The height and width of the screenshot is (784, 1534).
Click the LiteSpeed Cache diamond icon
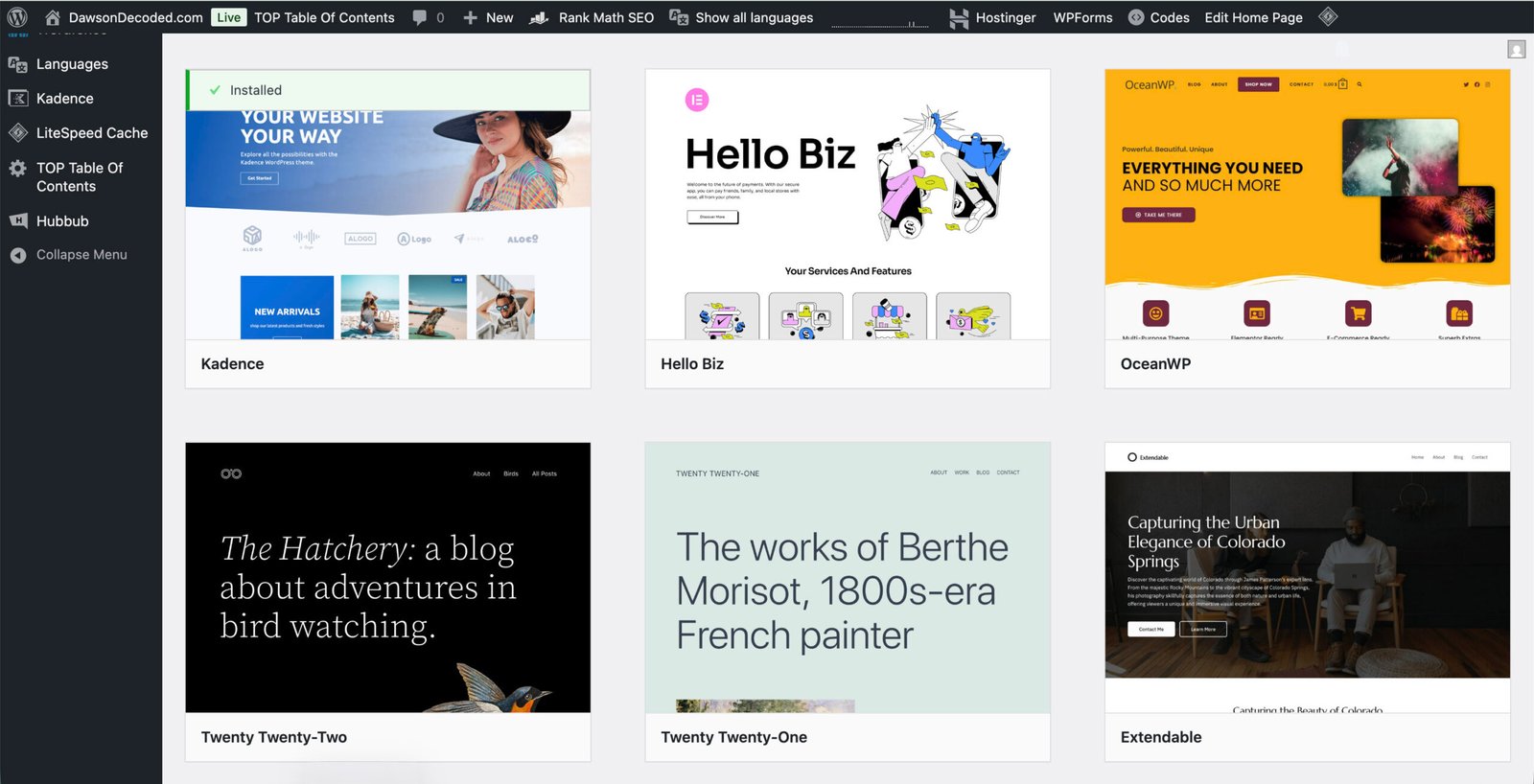[x=17, y=133]
